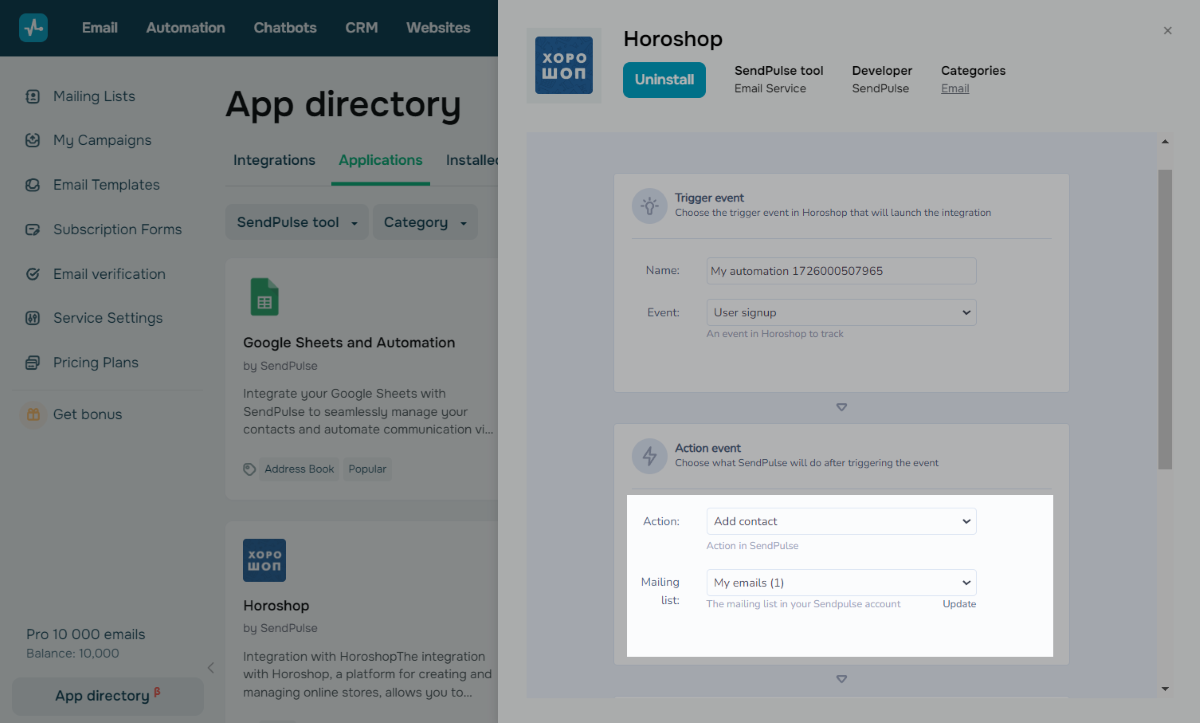Screen dimensions: 1200x723
Task: Click the Pricing Plans sidebar icon
Action: click(x=33, y=363)
